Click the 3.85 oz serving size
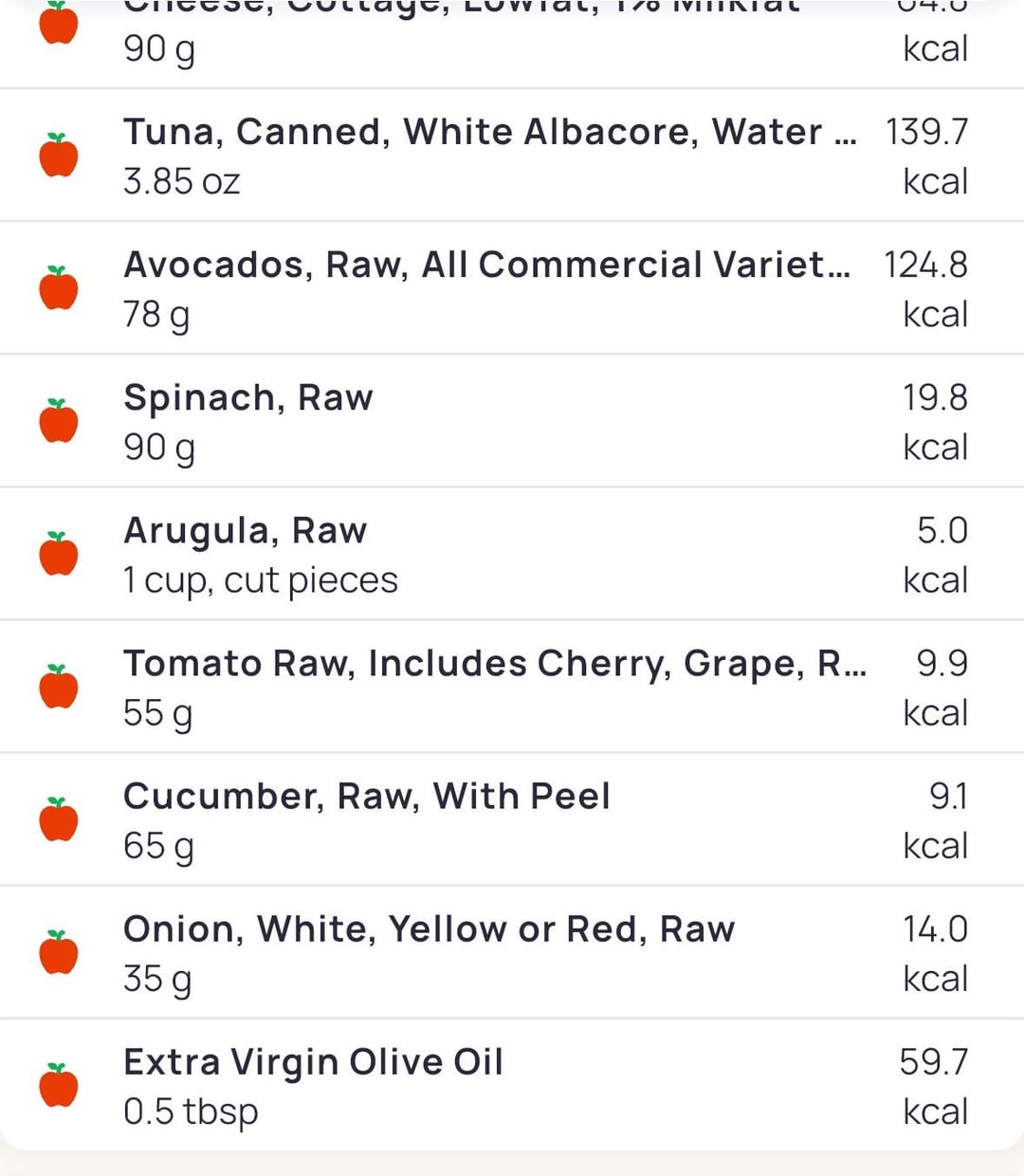 tap(182, 181)
